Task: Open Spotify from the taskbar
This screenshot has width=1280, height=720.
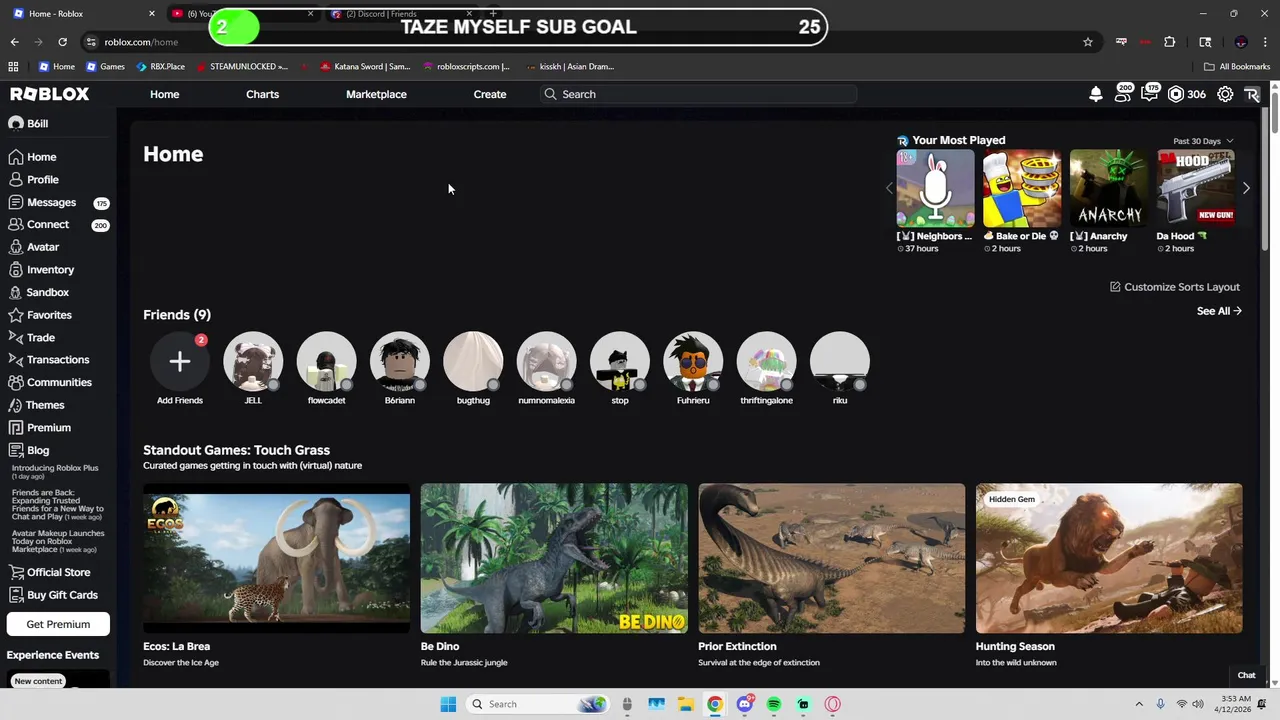Action: (774, 704)
